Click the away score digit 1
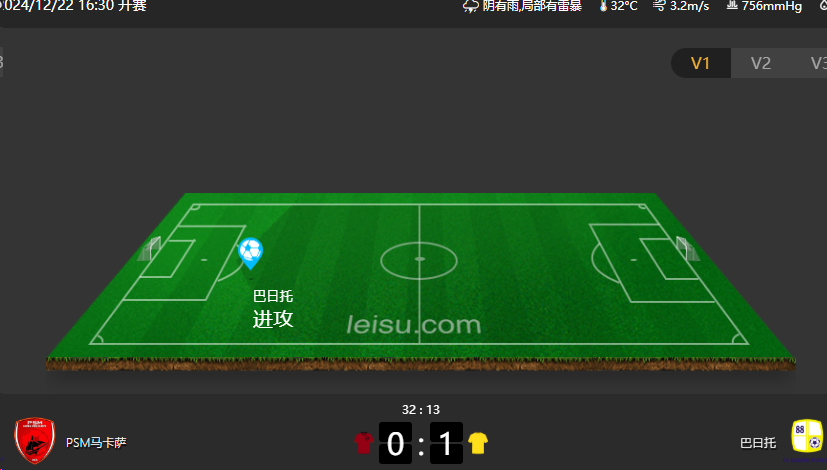Viewport: 827px width, 470px height. pos(446,443)
